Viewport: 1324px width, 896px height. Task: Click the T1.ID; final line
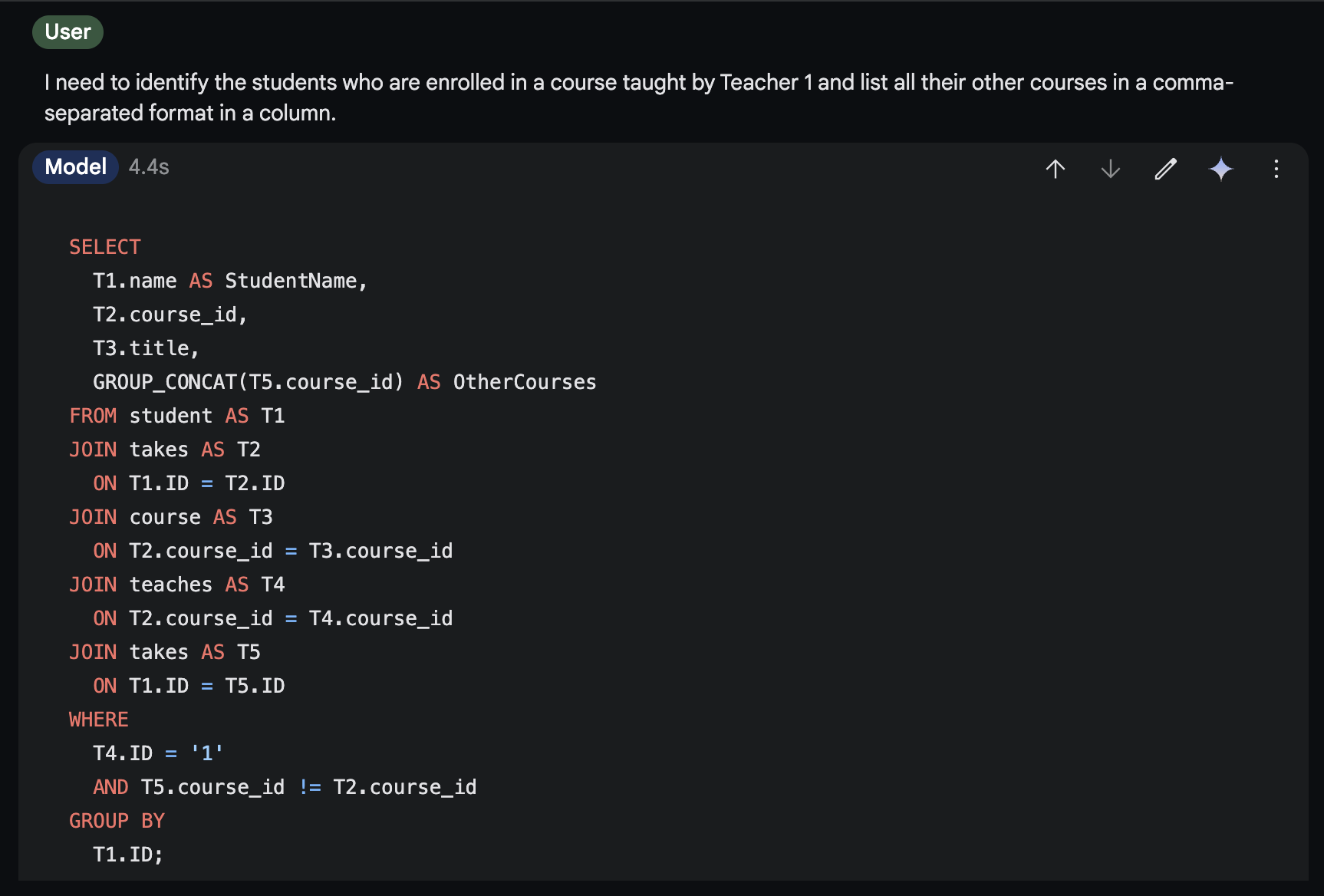128,855
